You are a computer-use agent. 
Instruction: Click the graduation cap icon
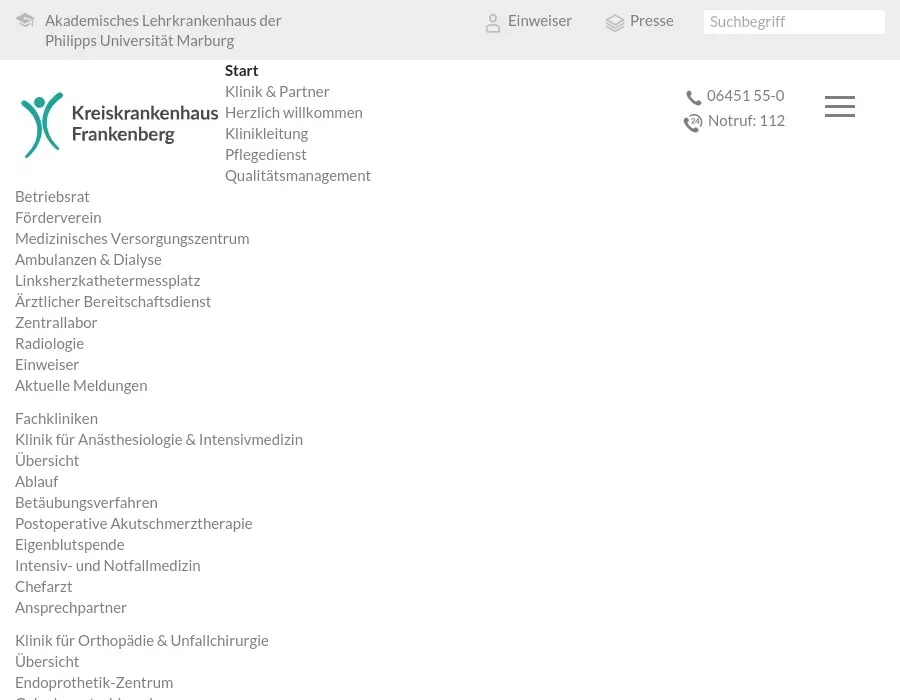click(25, 21)
